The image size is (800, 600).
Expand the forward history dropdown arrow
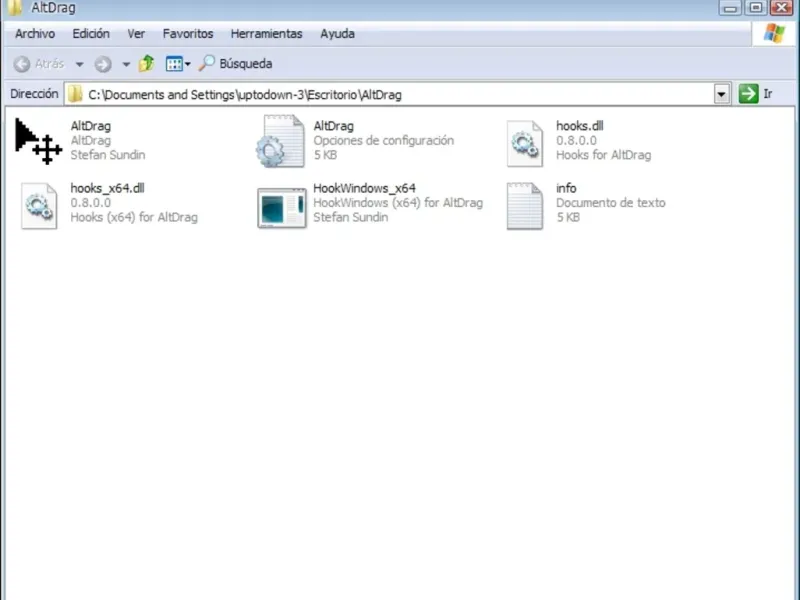tap(126, 64)
